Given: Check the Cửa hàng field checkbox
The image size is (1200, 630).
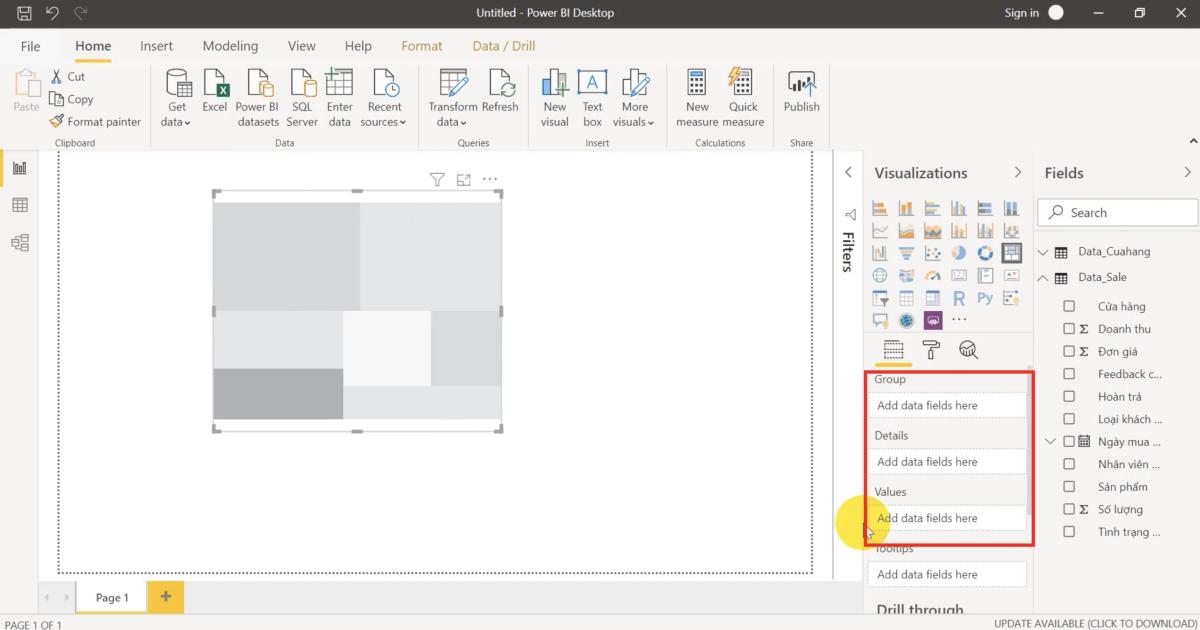Looking at the screenshot, I should 1069,306.
